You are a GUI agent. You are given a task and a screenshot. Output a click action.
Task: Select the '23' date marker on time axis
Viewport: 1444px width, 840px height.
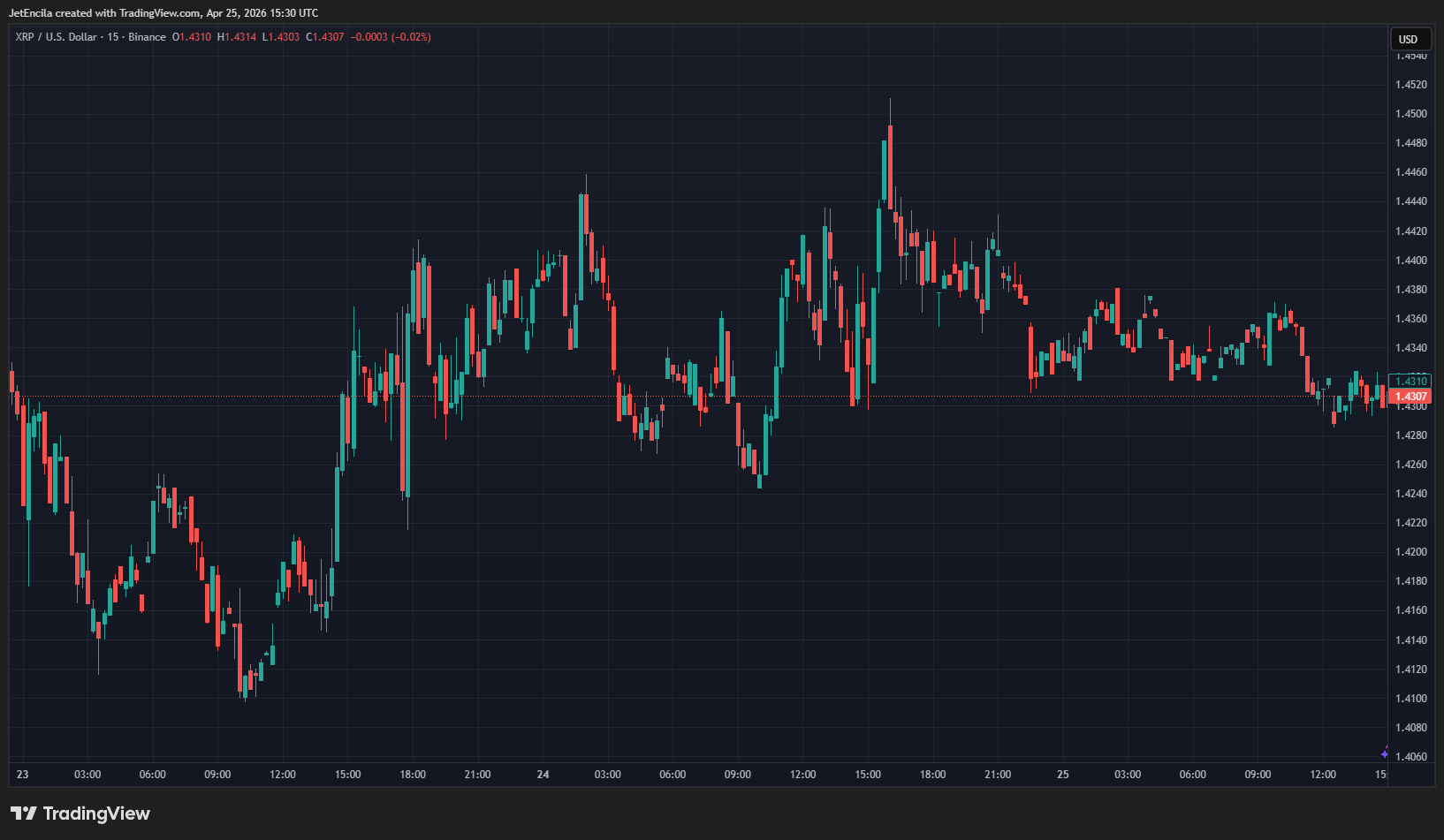[22, 775]
